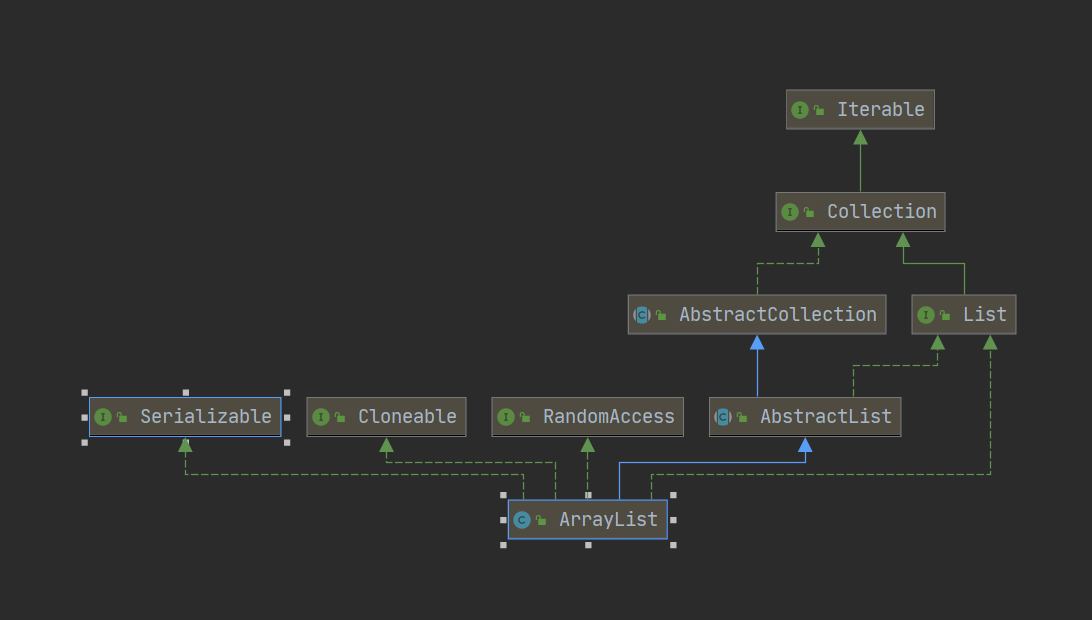Click the interface icon beside List

[x=925, y=315]
